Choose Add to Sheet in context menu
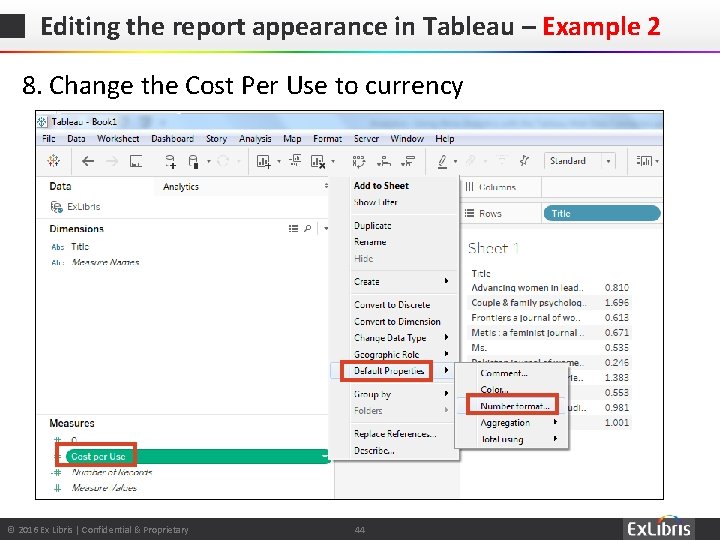Viewport: 720px width, 540px height. coord(381,186)
